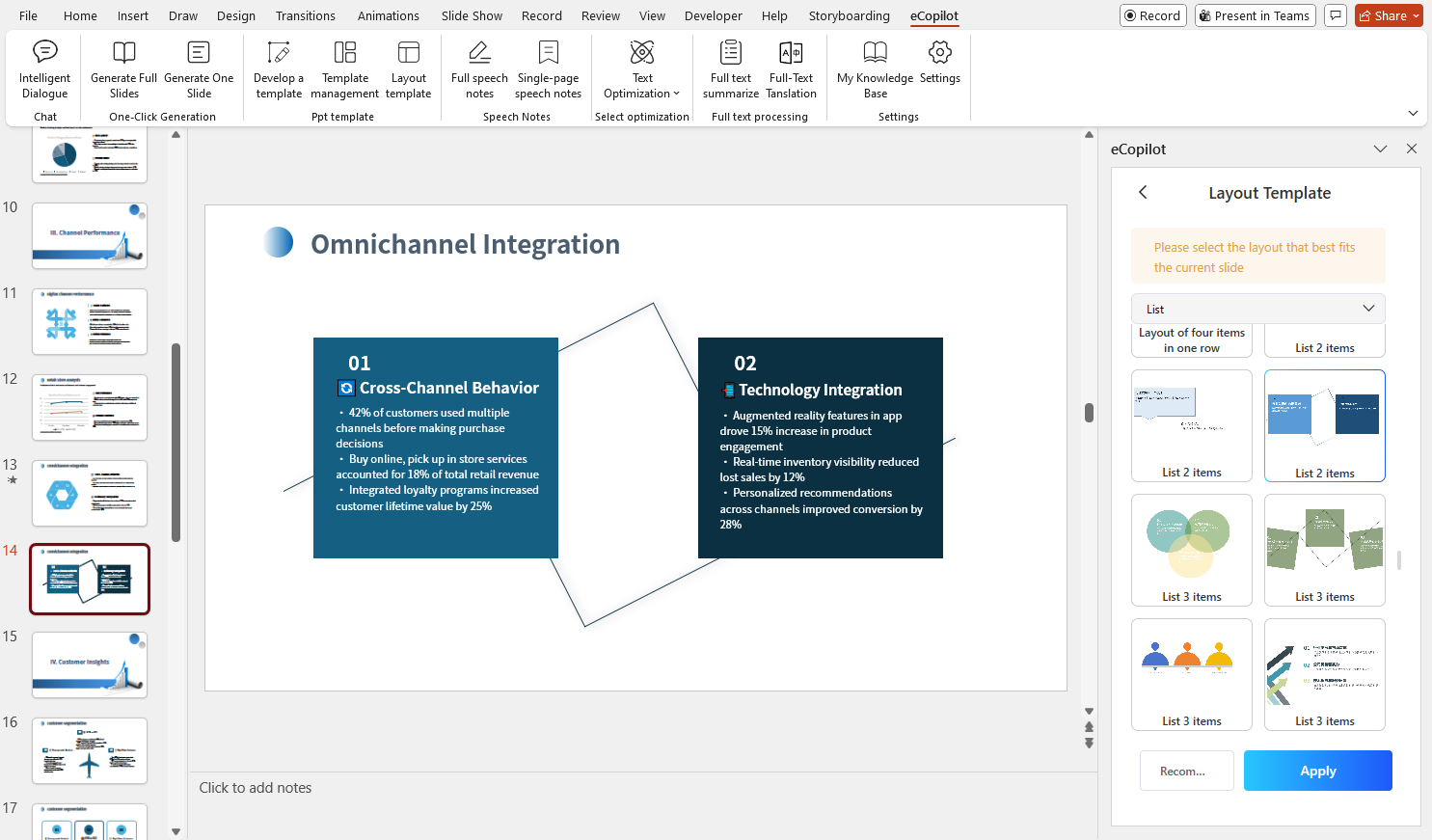Switch to the Storyboarding tab
Viewport: 1432px width, 840px height.
849,15
